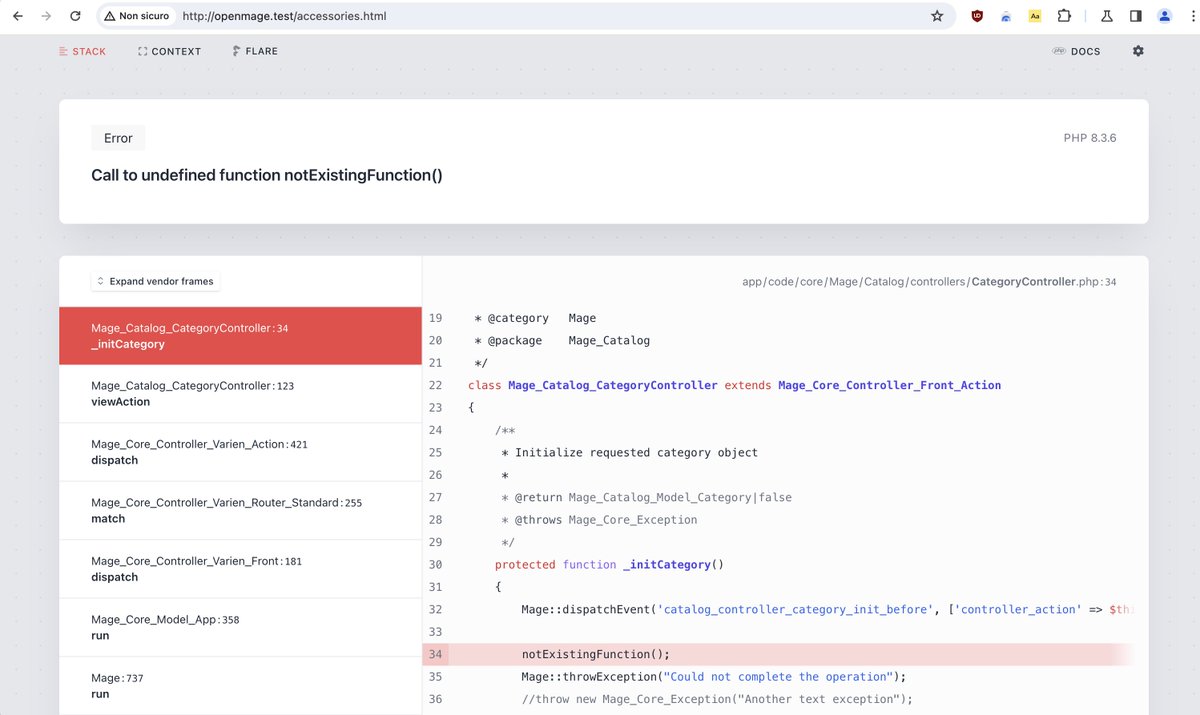
Task: Click the 'protected function _initCategory()' line
Action: click(x=608, y=564)
